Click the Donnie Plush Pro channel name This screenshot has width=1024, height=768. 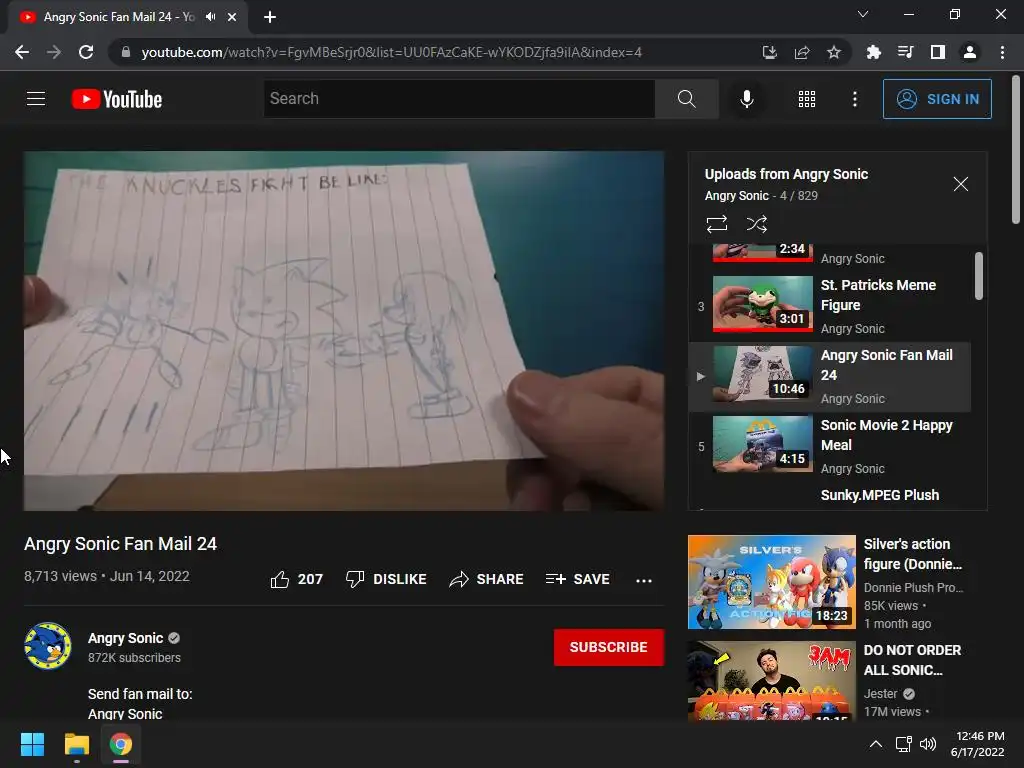point(913,588)
